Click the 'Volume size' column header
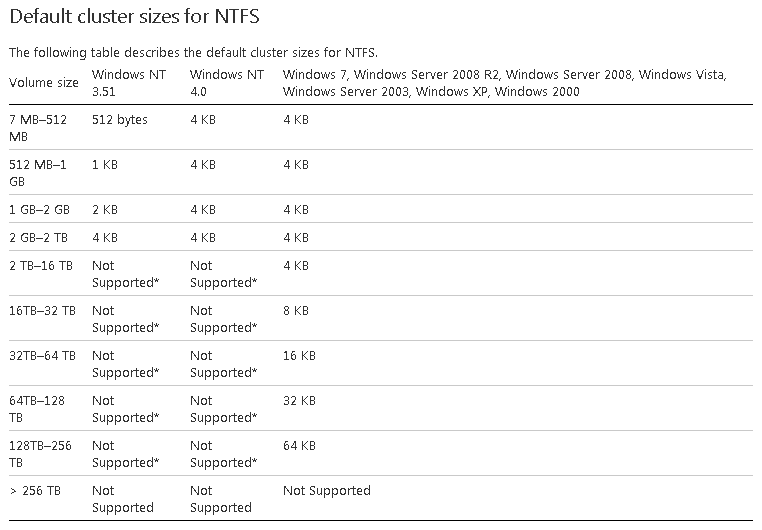This screenshot has height=530, width=762. coord(44,83)
